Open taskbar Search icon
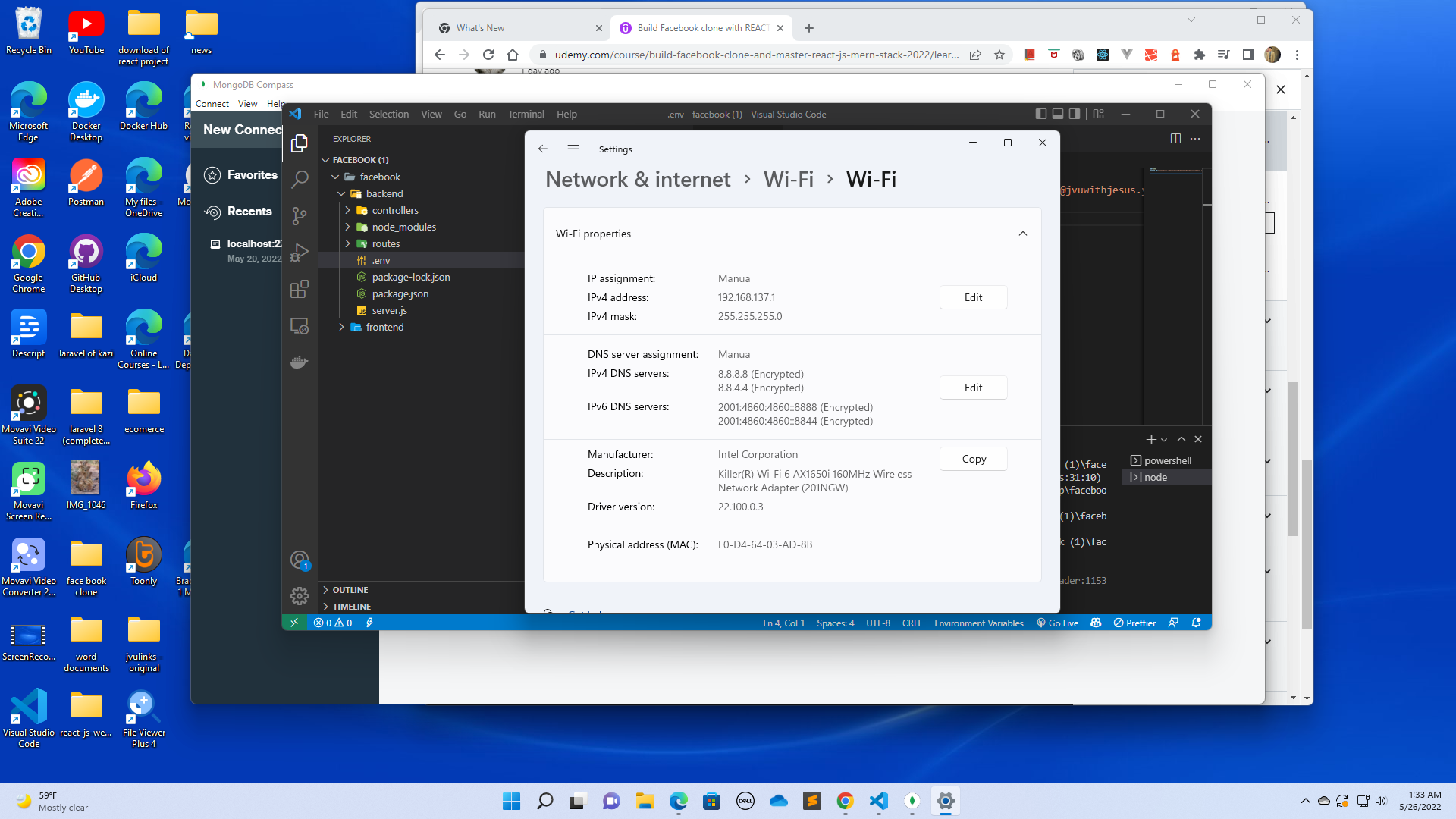This screenshot has height=819, width=1456. pyautogui.click(x=545, y=801)
